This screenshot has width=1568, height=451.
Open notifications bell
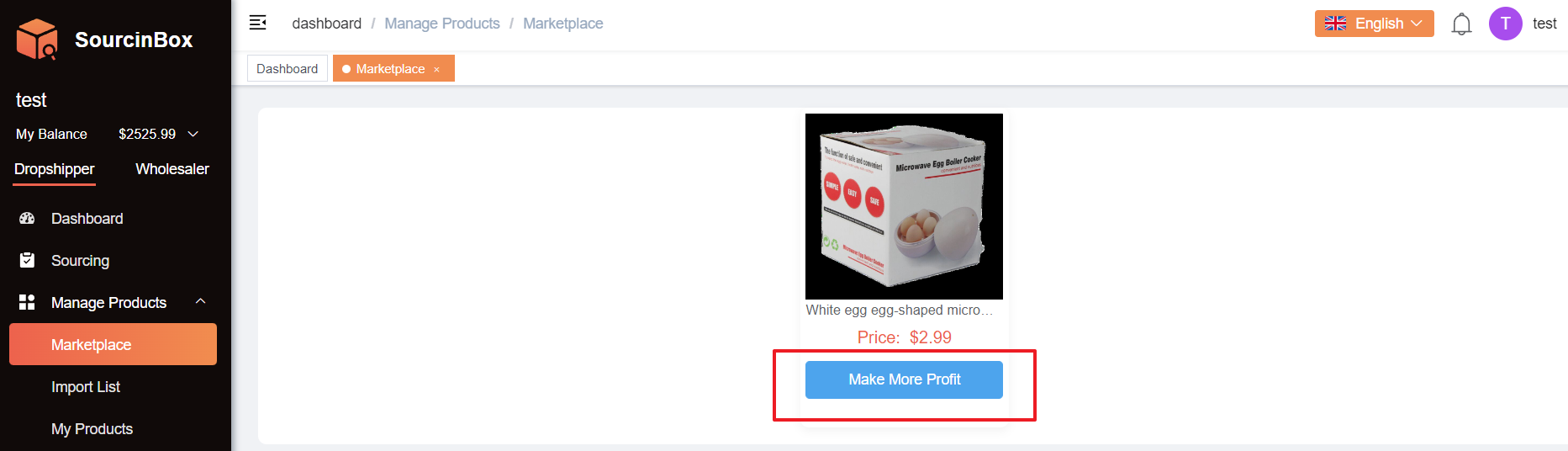coord(1461,24)
